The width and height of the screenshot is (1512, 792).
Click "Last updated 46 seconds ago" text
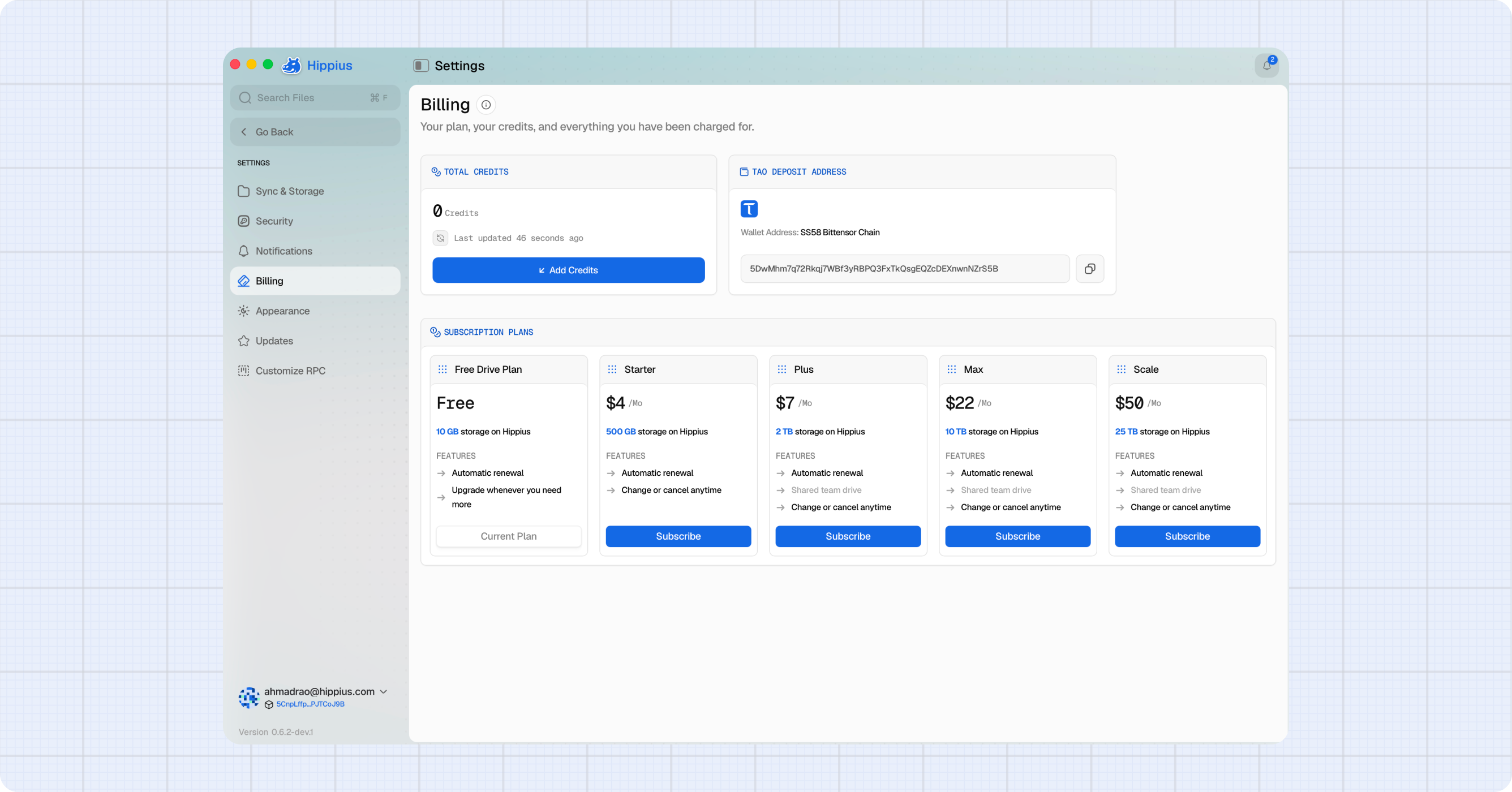point(519,238)
